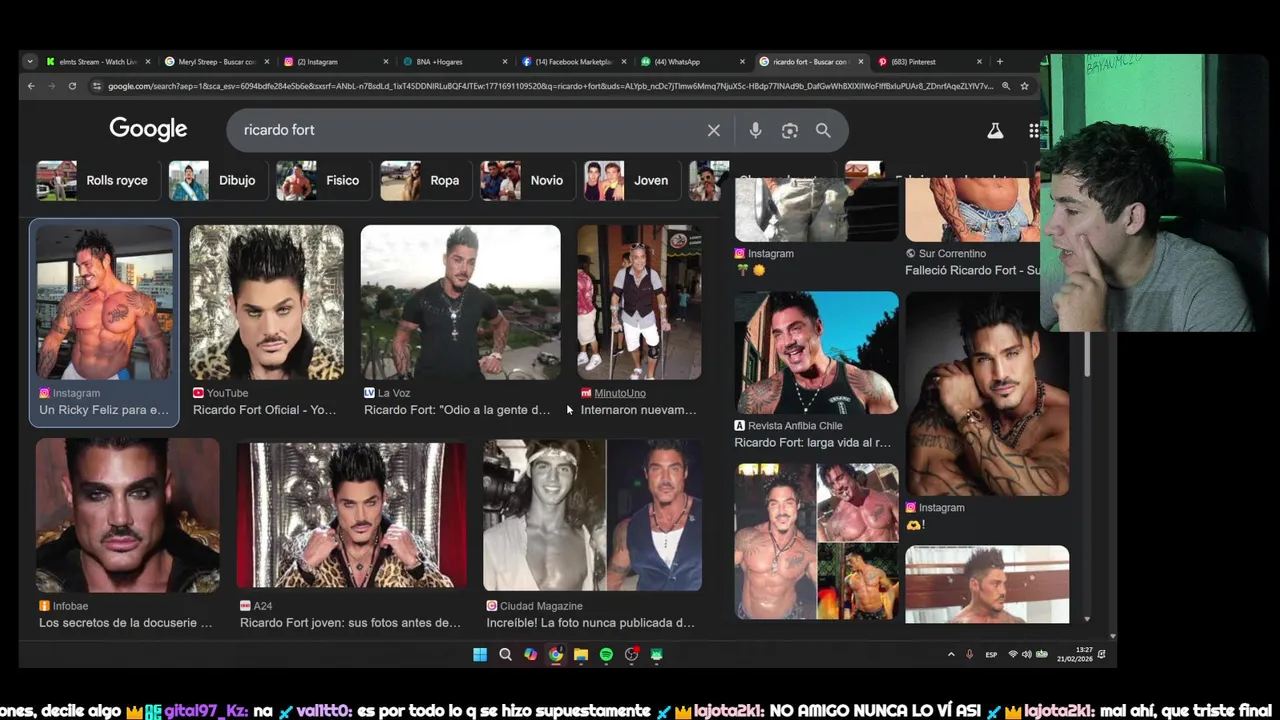Viewport: 1280px width, 720px height.
Task: Open Spotify from the taskbar
Action: tap(606, 655)
